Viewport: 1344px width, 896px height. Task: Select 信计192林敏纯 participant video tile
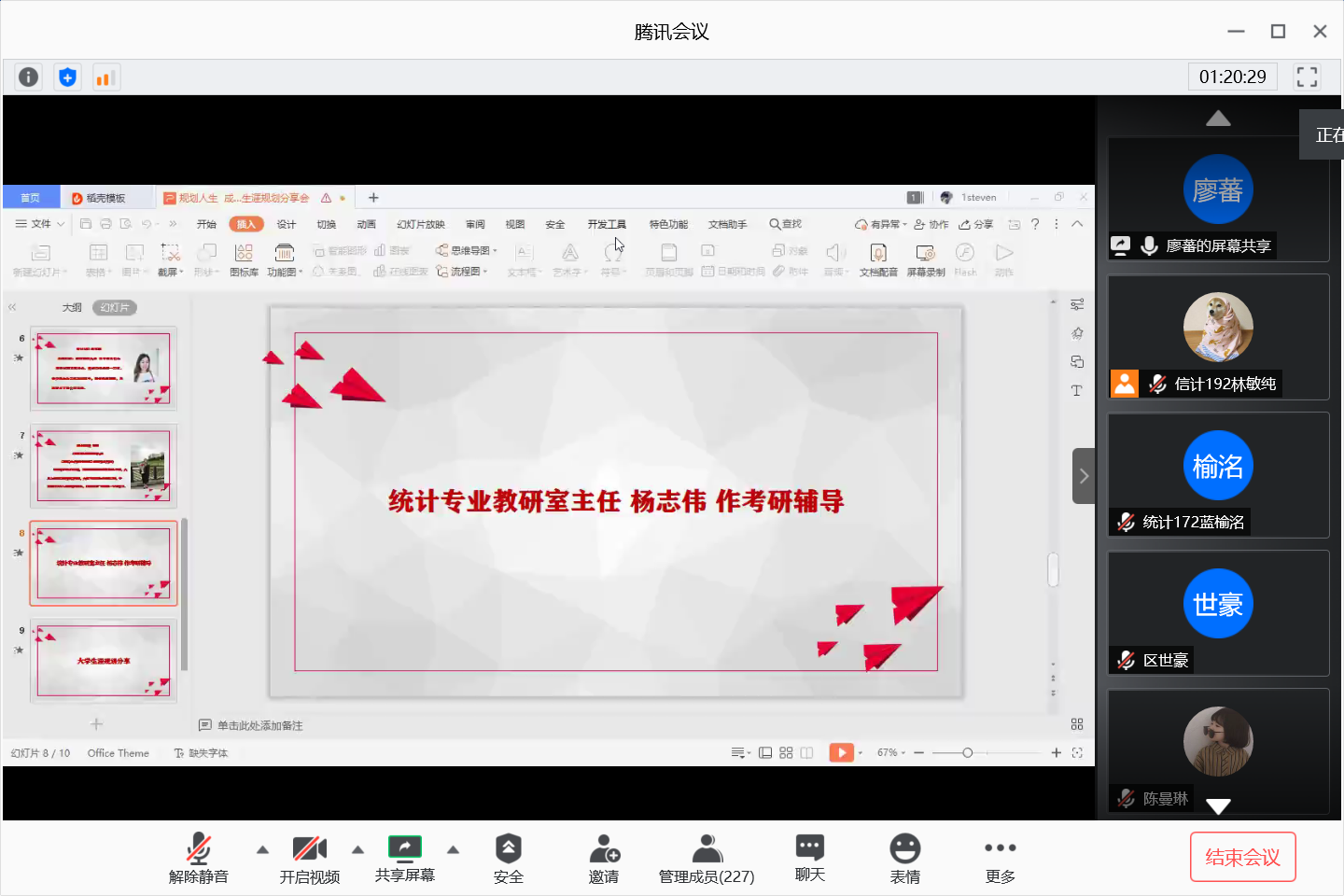coord(1218,336)
